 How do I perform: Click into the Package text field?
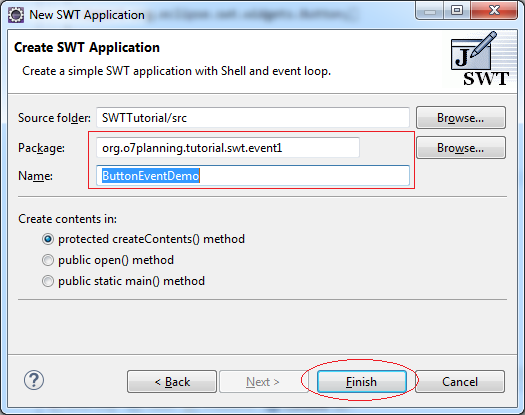(x=228, y=148)
